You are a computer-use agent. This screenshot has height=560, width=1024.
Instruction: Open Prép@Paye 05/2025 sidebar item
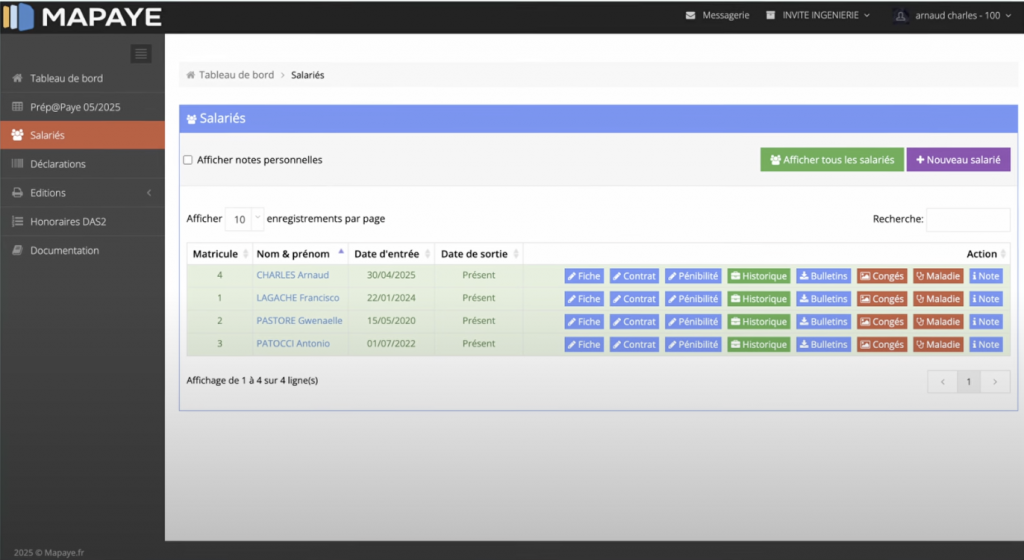point(75,107)
